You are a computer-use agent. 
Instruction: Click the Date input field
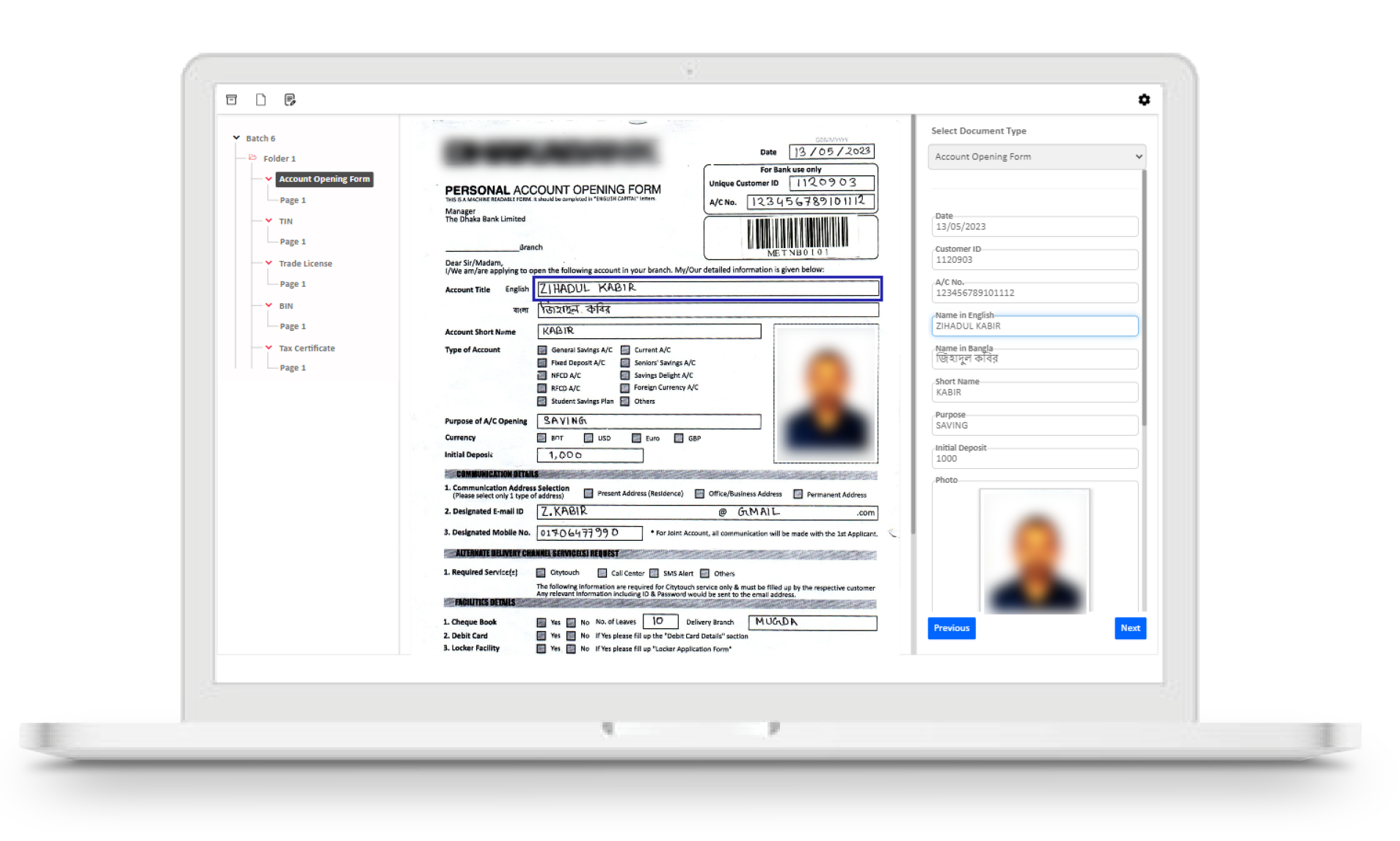[x=1035, y=227]
